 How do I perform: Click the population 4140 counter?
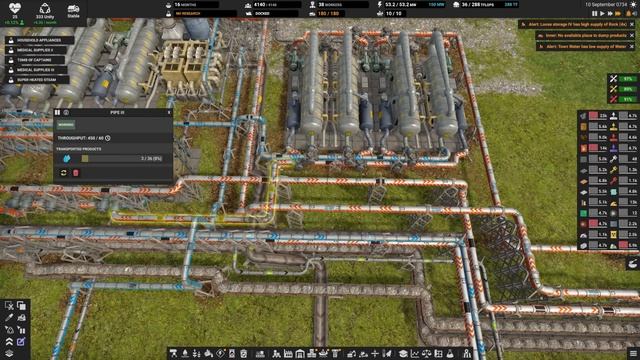[274, 4]
